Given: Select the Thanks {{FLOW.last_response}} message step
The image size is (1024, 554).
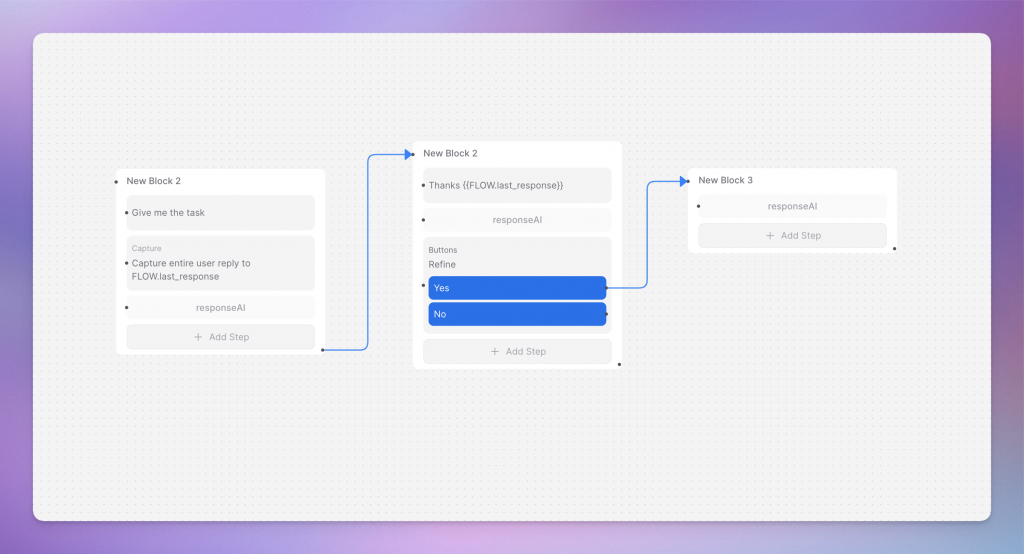Looking at the screenshot, I should pyautogui.click(x=517, y=185).
